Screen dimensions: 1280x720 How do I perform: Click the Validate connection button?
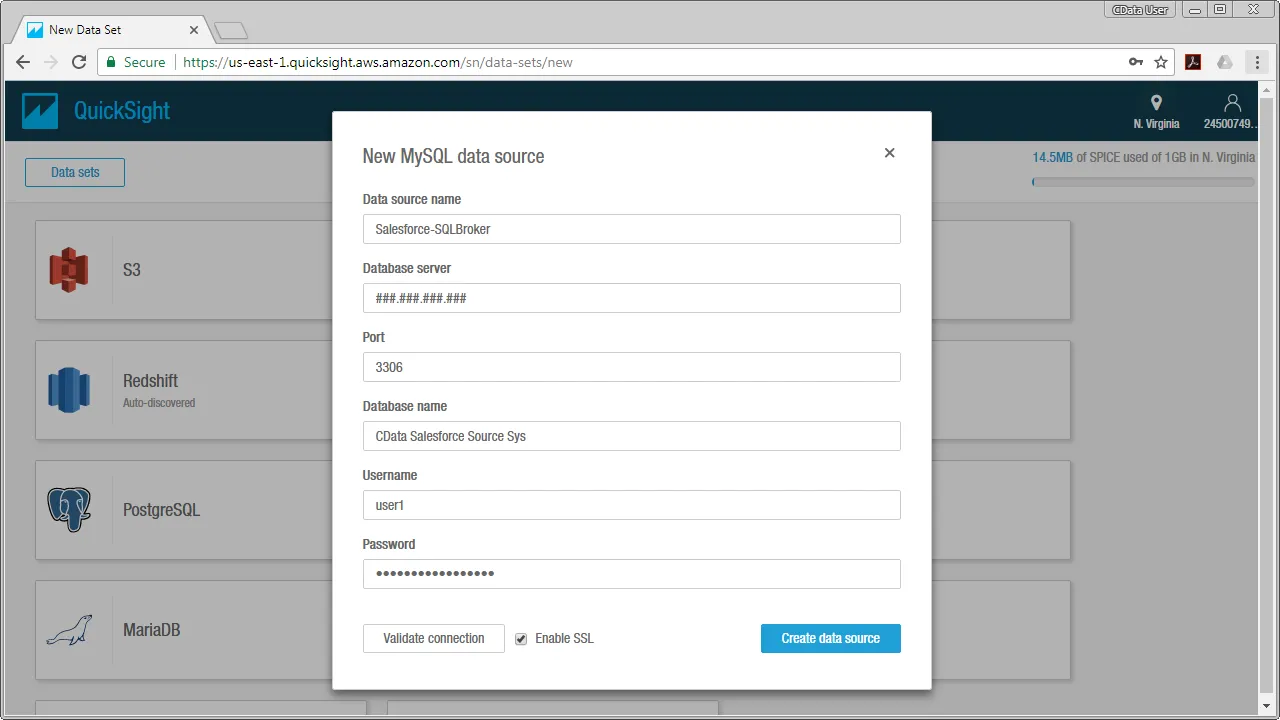pos(433,638)
